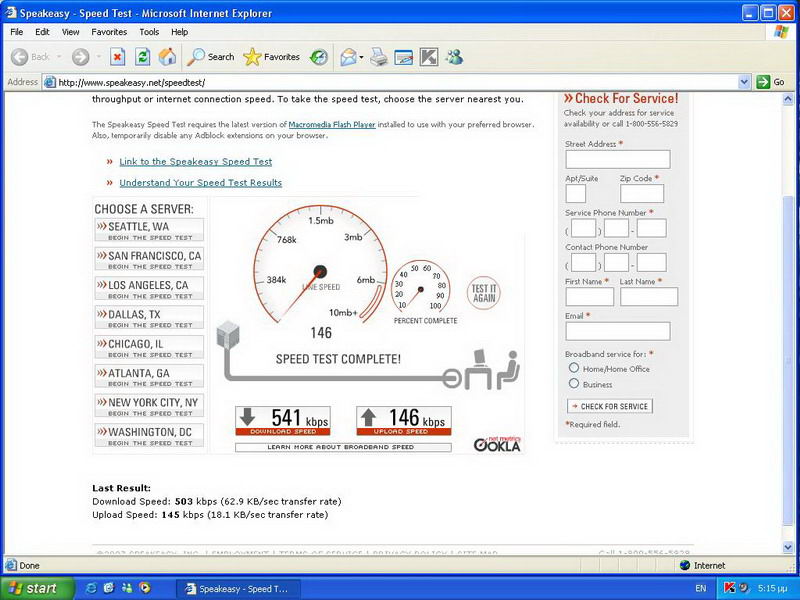
Task: Stop page loading with red X icon
Action: pos(117,57)
